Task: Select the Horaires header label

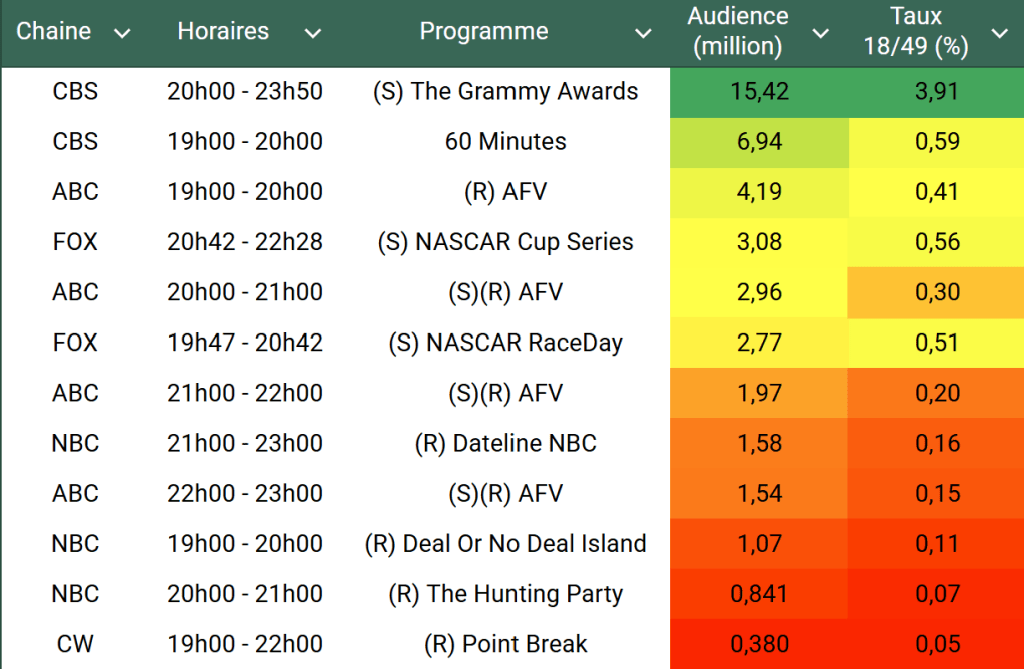Action: click(x=223, y=32)
